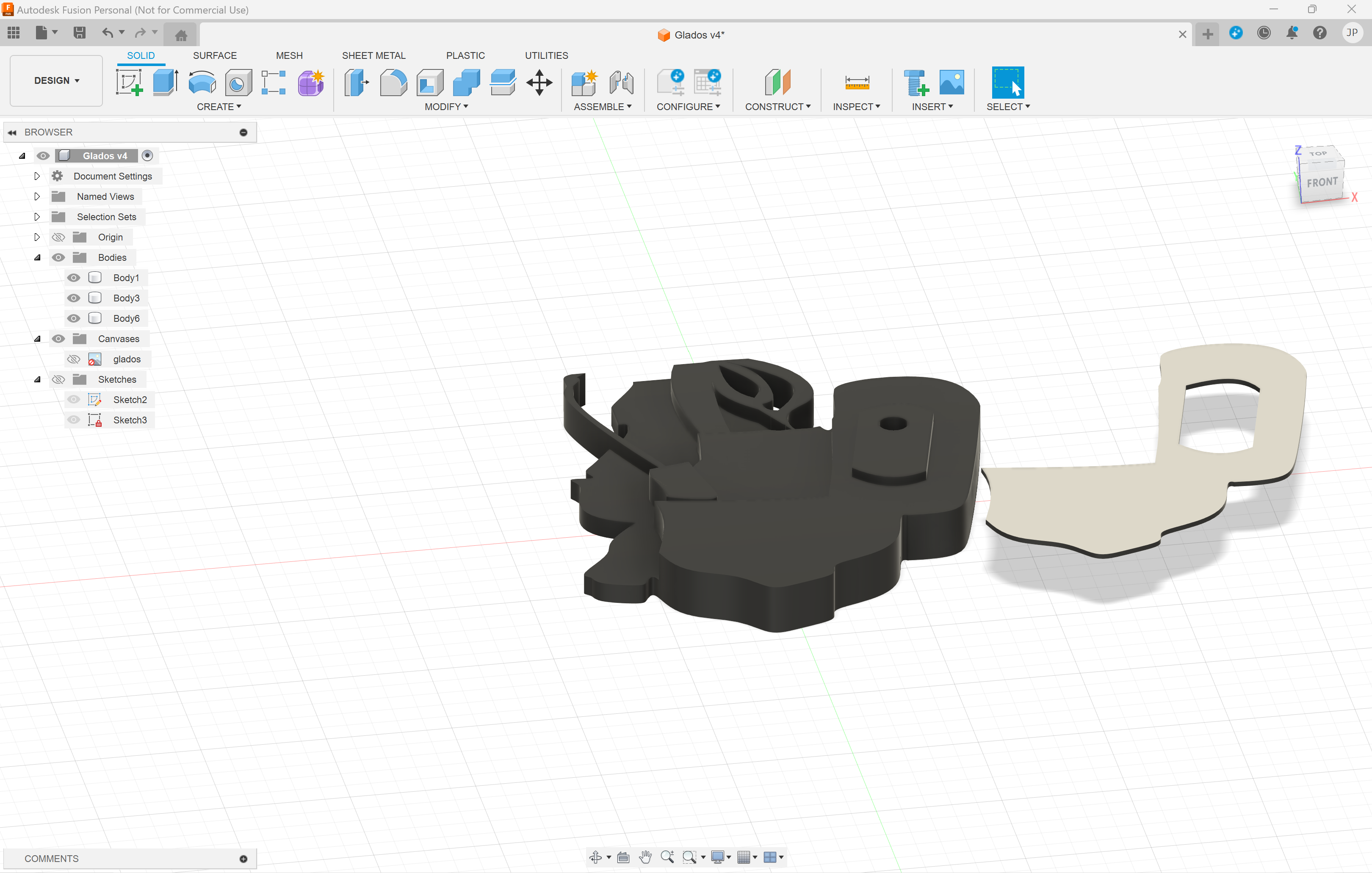Select the Create Sketch tool
This screenshot has height=873, width=1372.
[x=129, y=83]
